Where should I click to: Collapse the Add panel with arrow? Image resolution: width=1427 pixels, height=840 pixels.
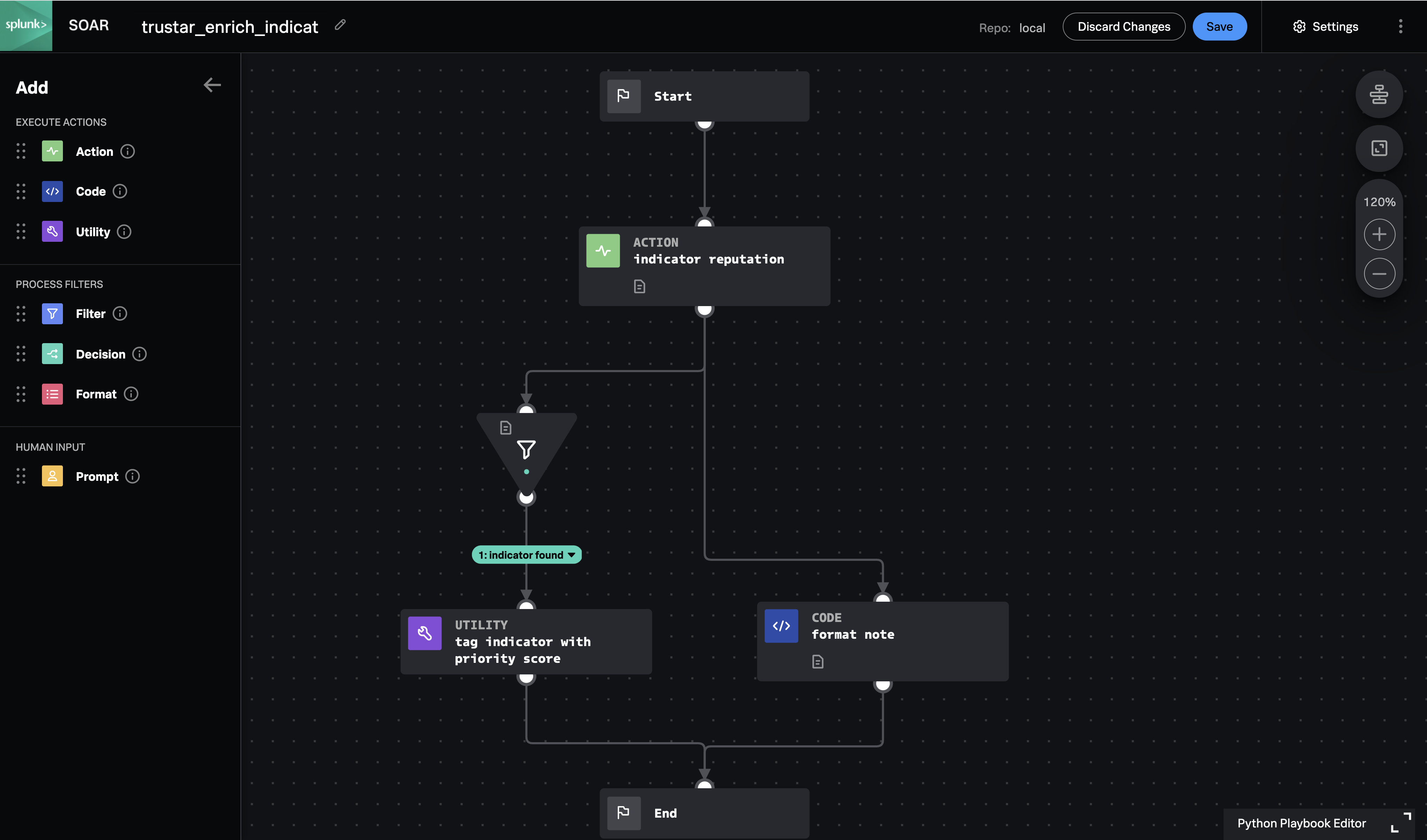(x=212, y=86)
